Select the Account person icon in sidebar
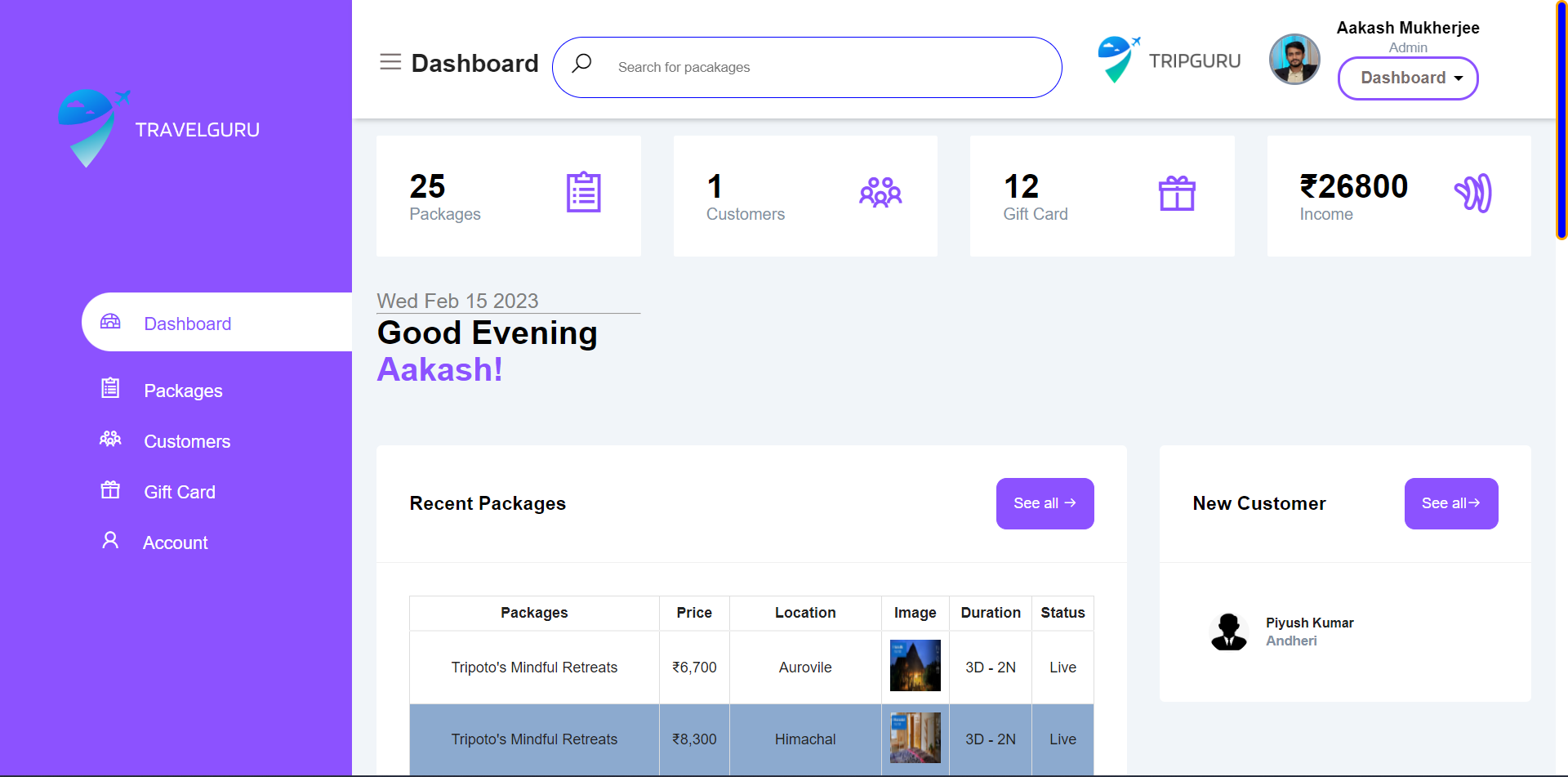This screenshot has height=777, width=1568. coord(110,540)
